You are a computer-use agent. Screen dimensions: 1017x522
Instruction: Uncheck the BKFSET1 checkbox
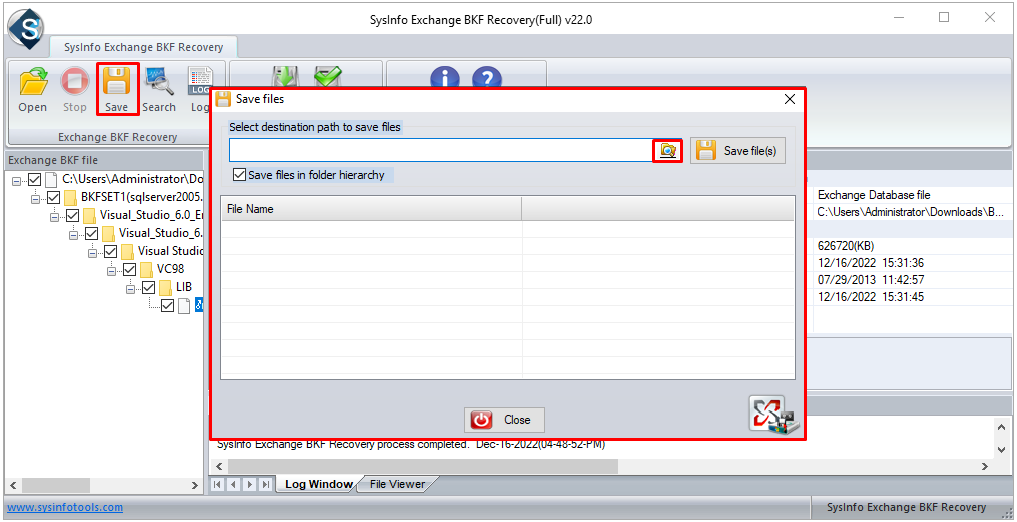click(x=53, y=197)
